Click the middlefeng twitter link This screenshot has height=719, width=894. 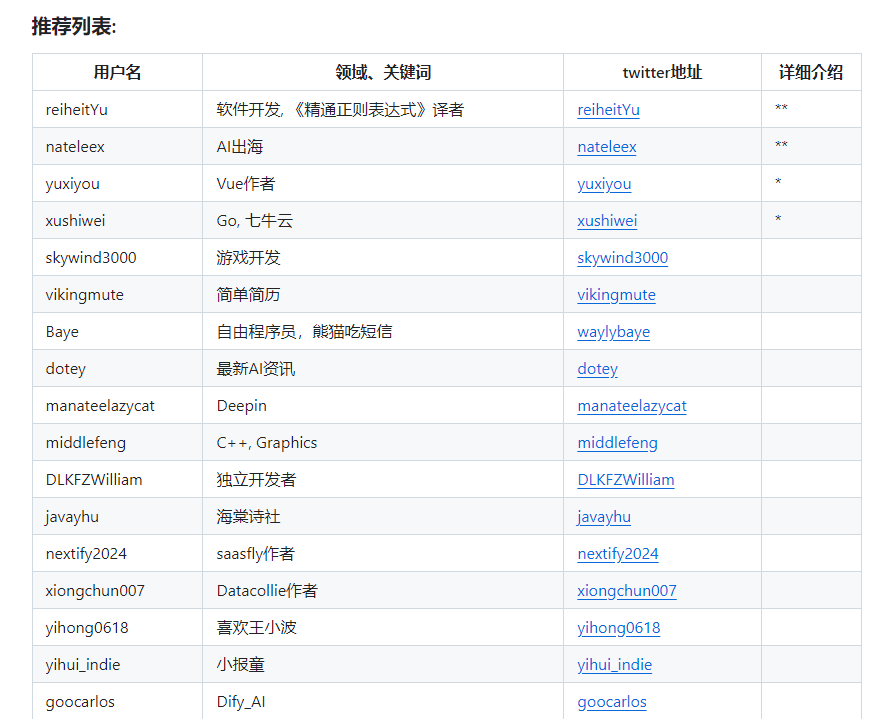pyautogui.click(x=618, y=443)
